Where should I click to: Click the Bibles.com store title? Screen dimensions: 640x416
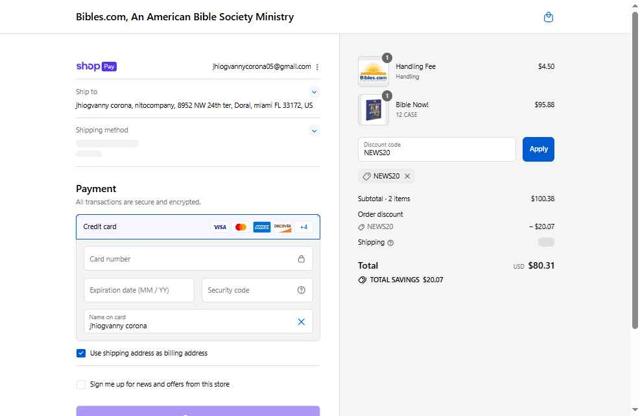tap(185, 17)
